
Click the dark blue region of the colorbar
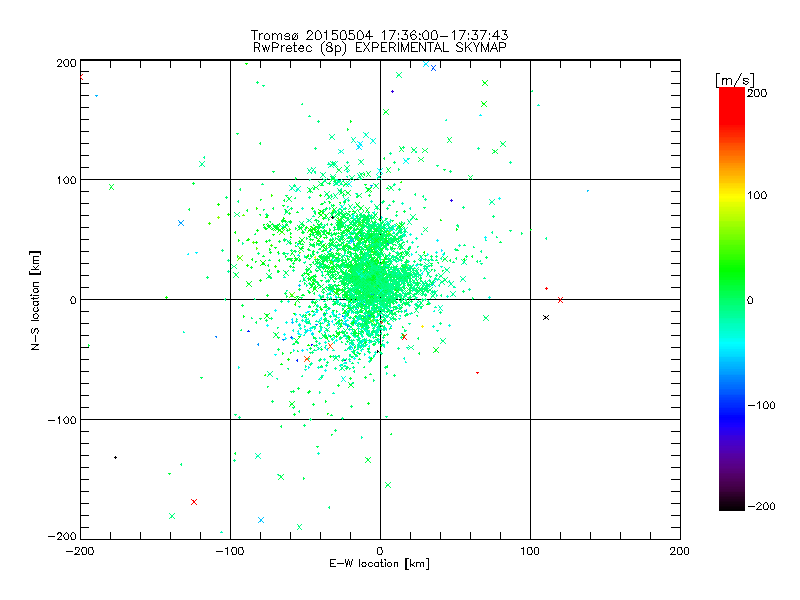tap(732, 416)
